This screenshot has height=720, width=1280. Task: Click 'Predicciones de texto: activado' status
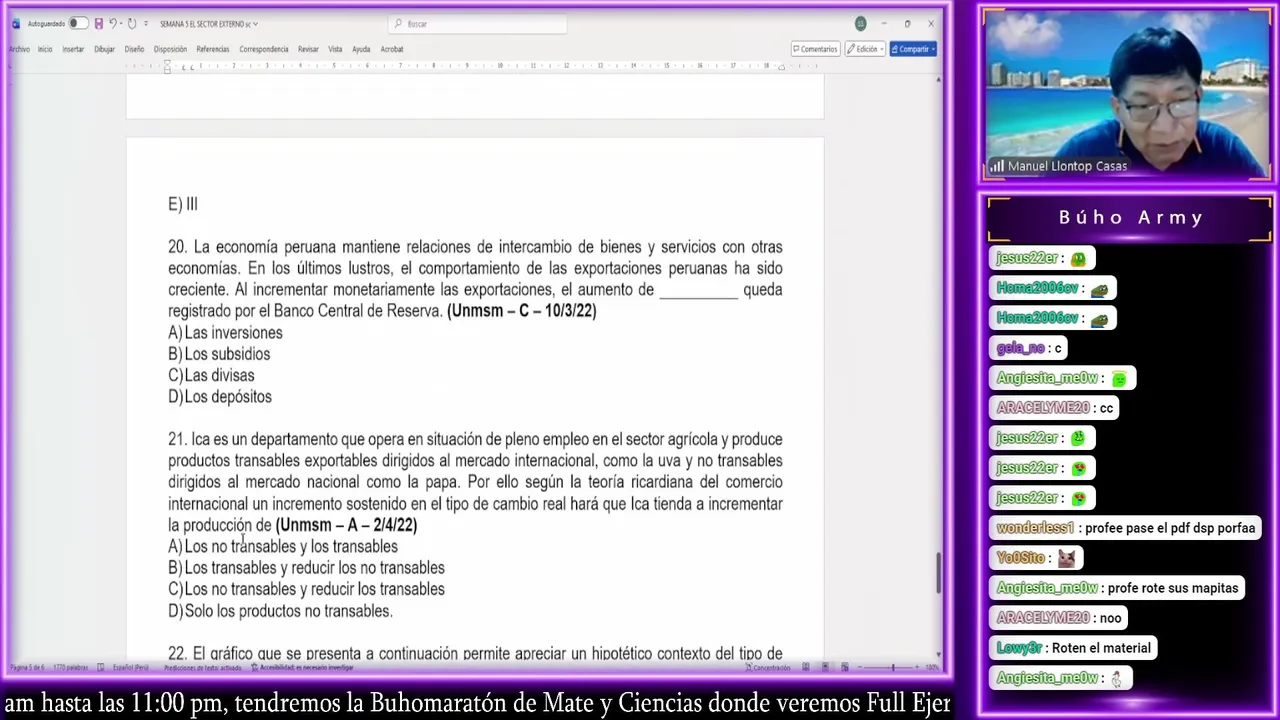point(203,667)
